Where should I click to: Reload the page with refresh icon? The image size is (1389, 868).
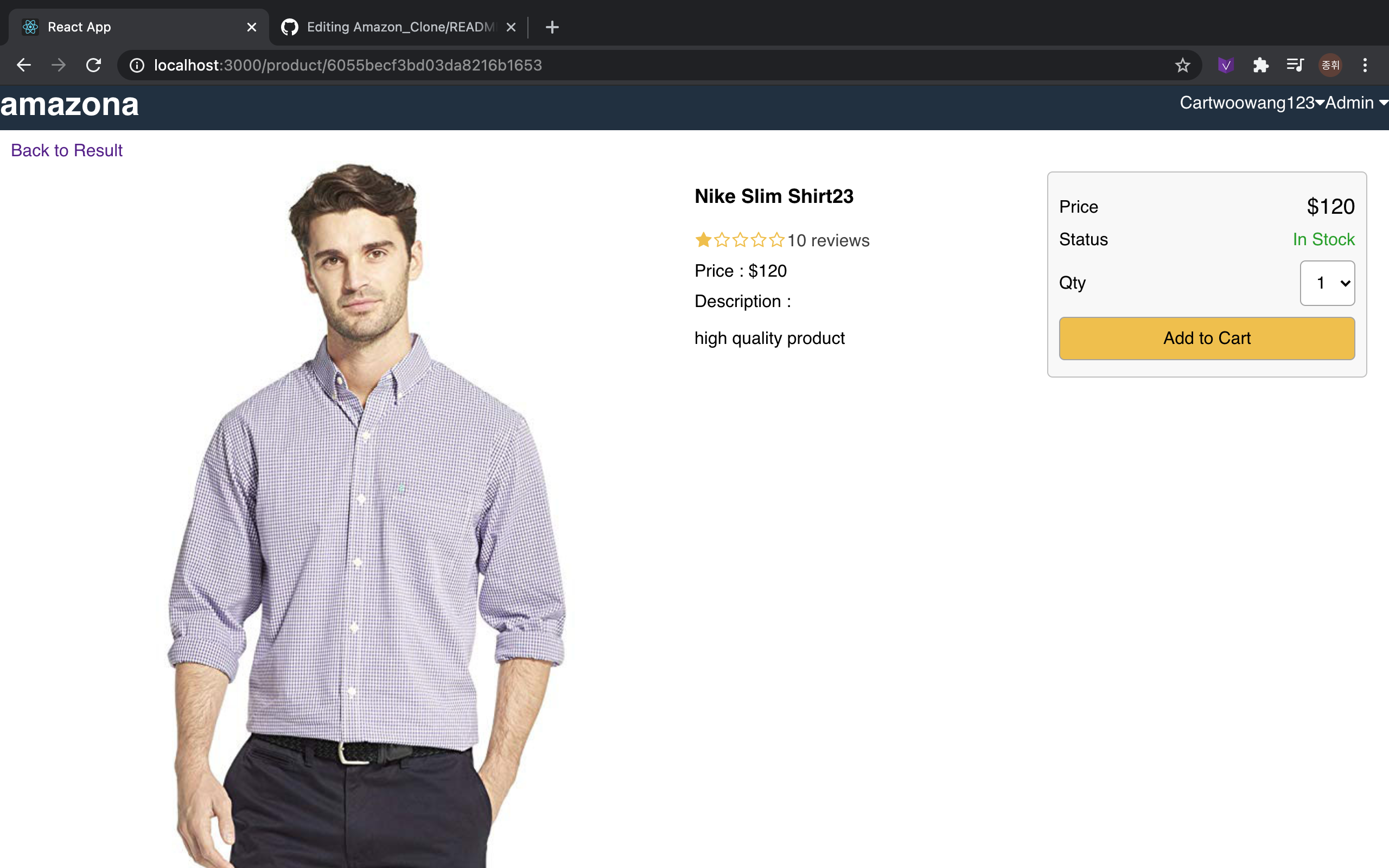[93, 65]
